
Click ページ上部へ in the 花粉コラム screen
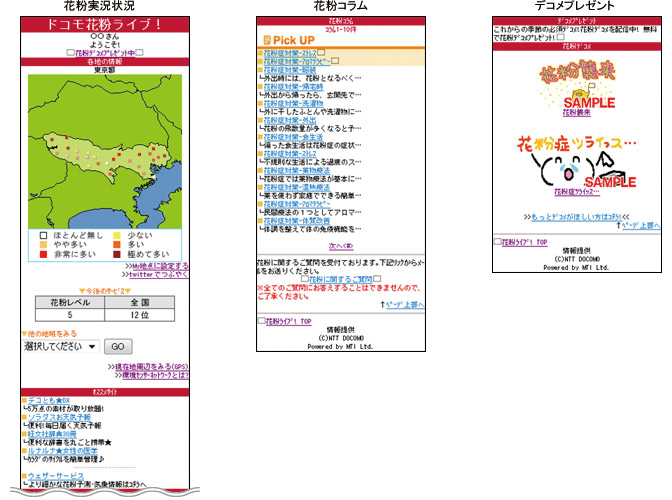[405, 305]
